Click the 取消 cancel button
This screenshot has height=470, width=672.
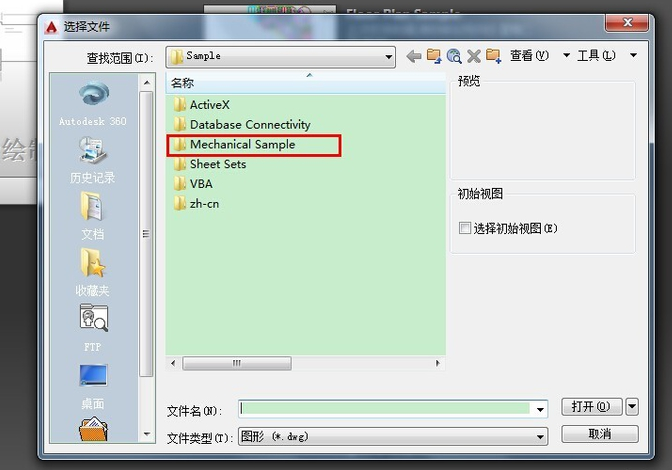click(600, 434)
